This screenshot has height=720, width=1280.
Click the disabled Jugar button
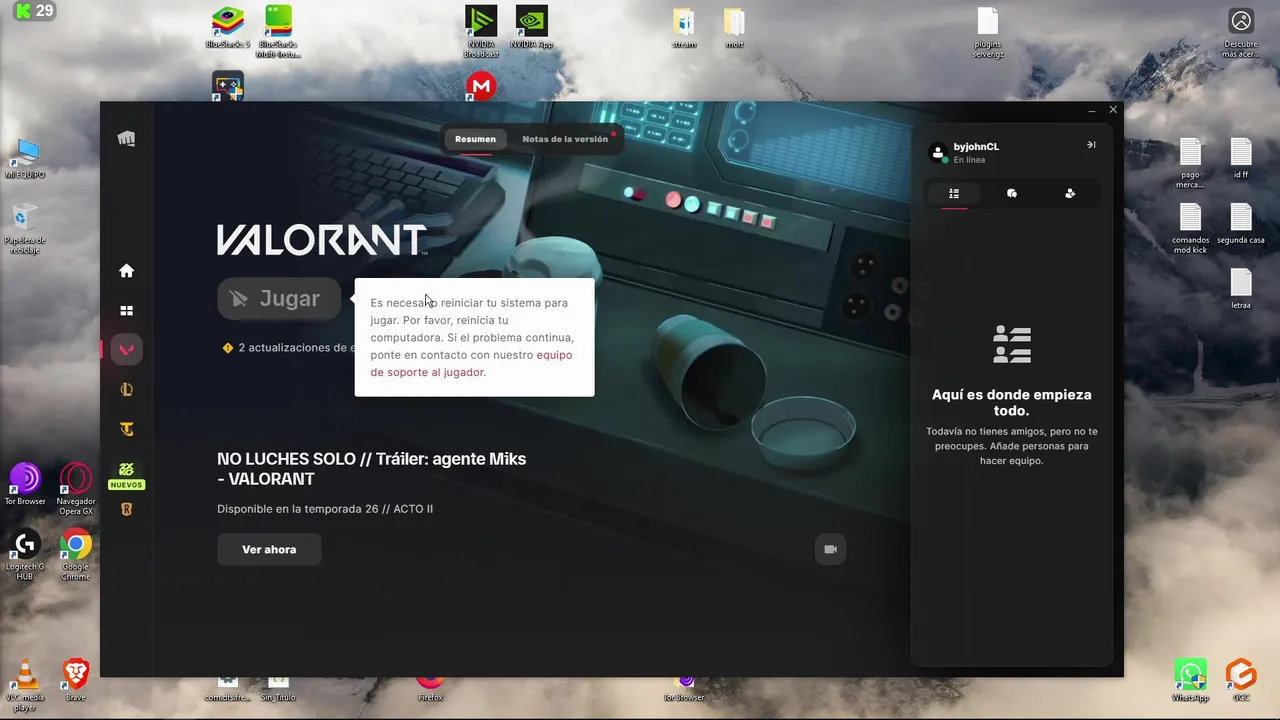[279, 298]
